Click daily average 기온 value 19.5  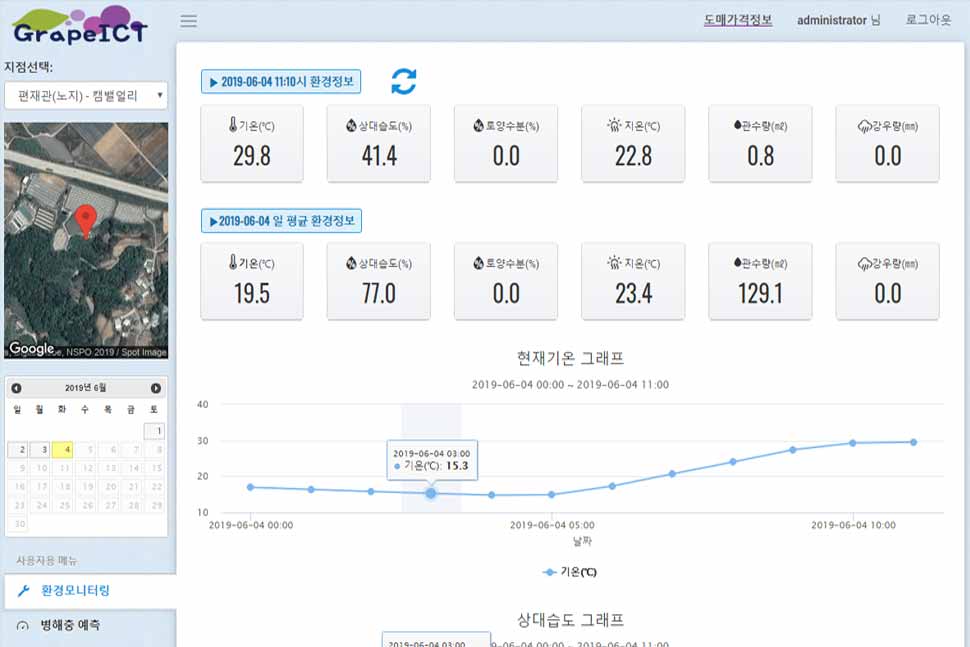point(252,293)
